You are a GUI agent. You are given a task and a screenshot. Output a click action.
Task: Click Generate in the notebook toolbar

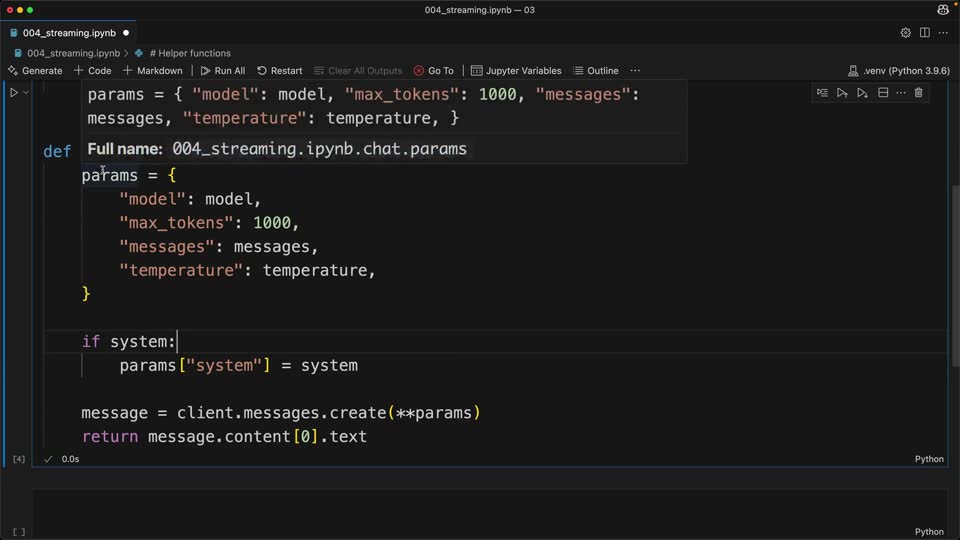(36, 71)
